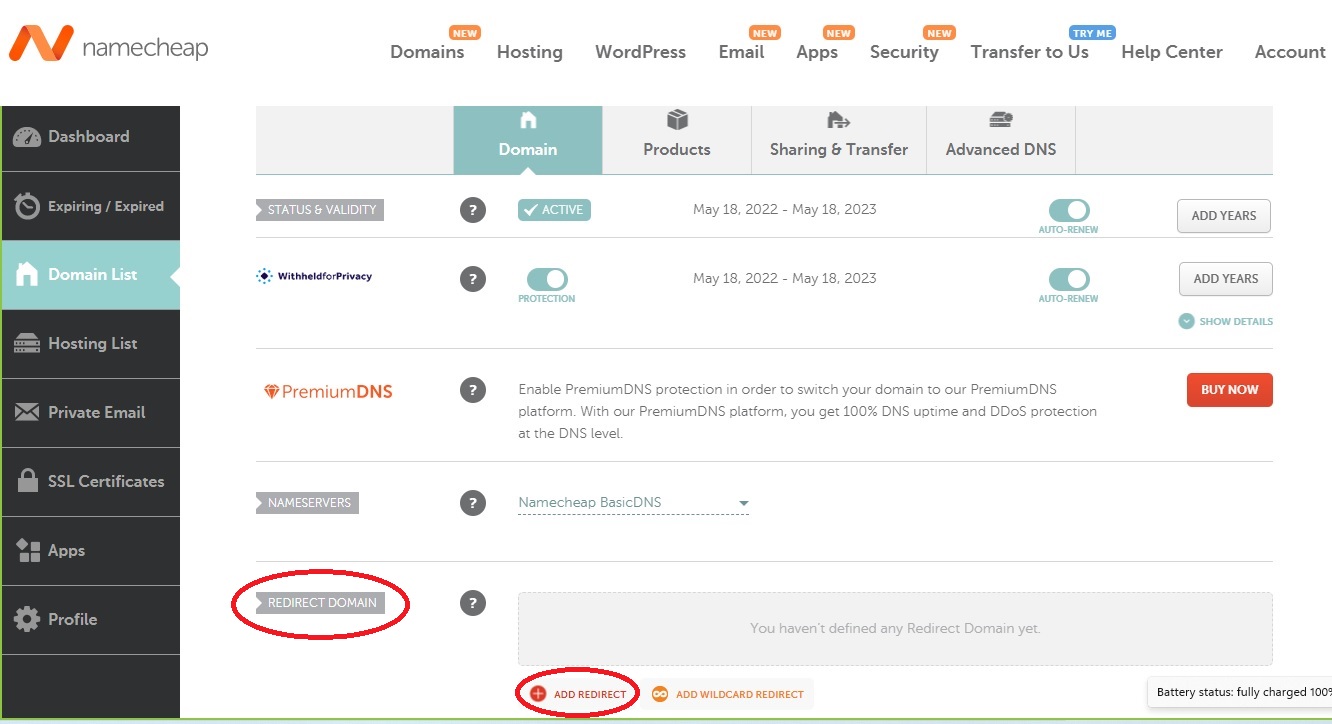Click the Battery status tooltip

coord(1240,692)
